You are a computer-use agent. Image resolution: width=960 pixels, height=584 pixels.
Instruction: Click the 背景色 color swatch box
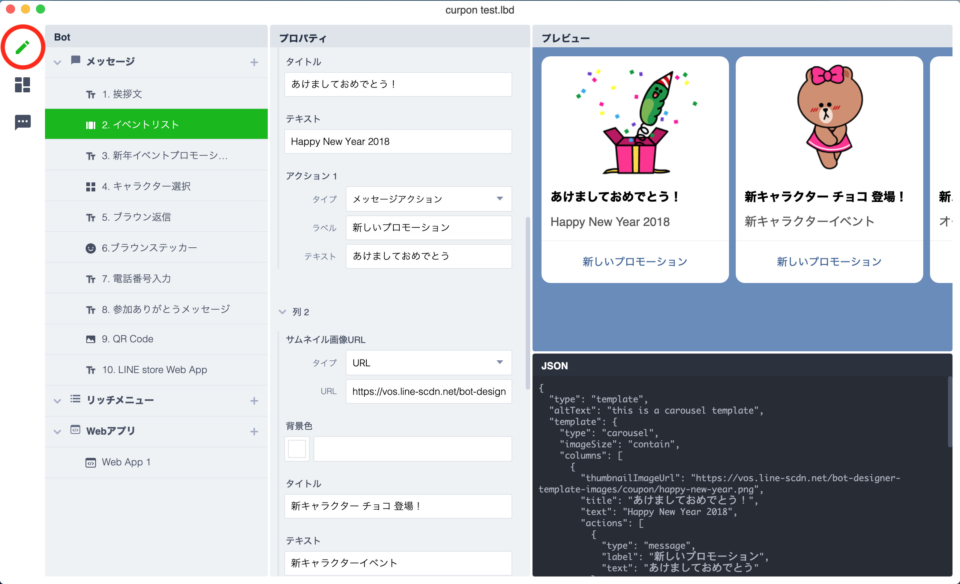[x=297, y=449]
